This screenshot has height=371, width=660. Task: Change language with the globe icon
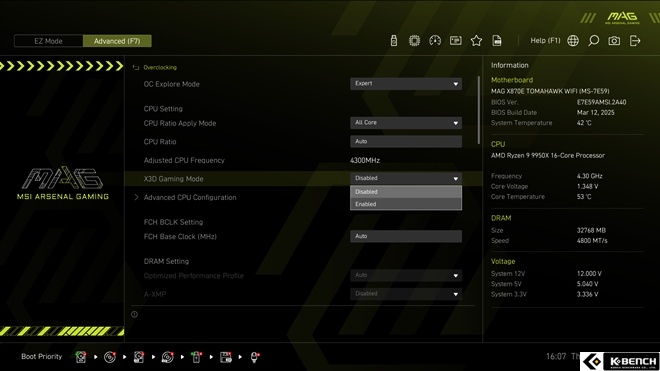573,40
